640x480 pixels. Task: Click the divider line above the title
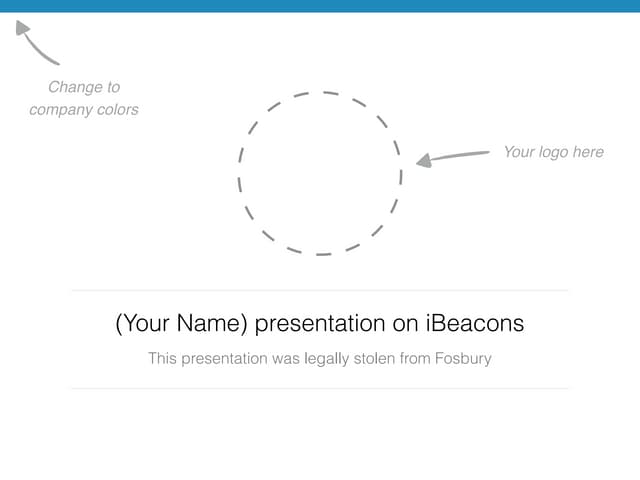320,291
